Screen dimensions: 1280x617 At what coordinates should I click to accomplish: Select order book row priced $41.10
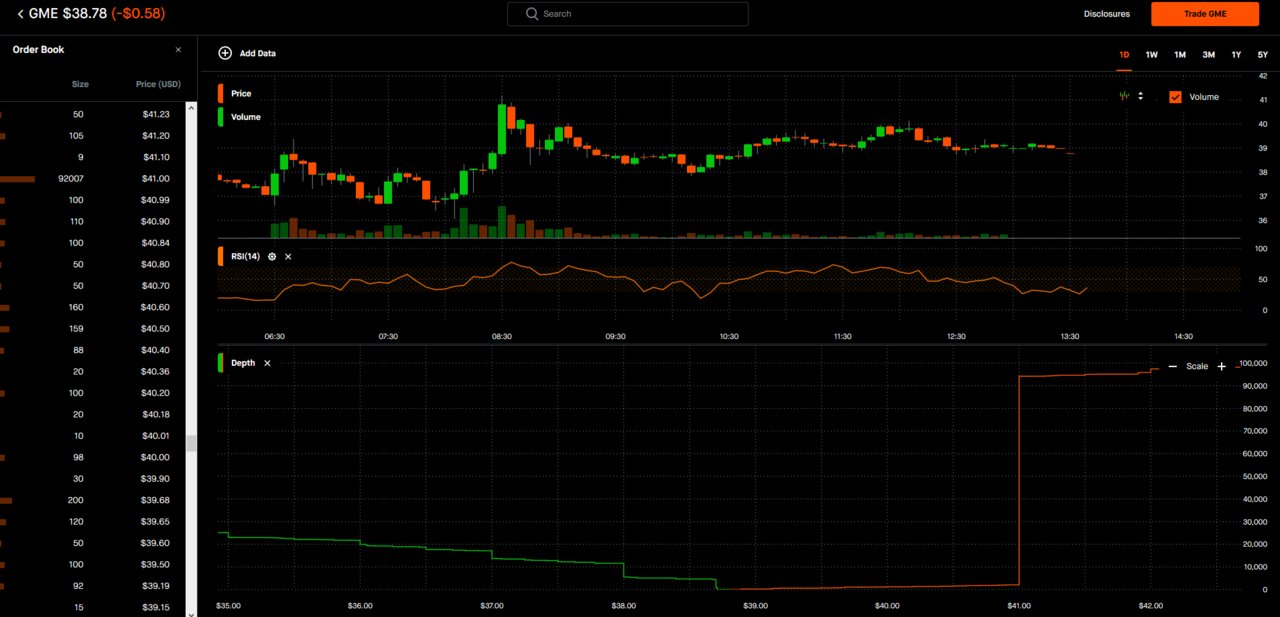coord(93,158)
